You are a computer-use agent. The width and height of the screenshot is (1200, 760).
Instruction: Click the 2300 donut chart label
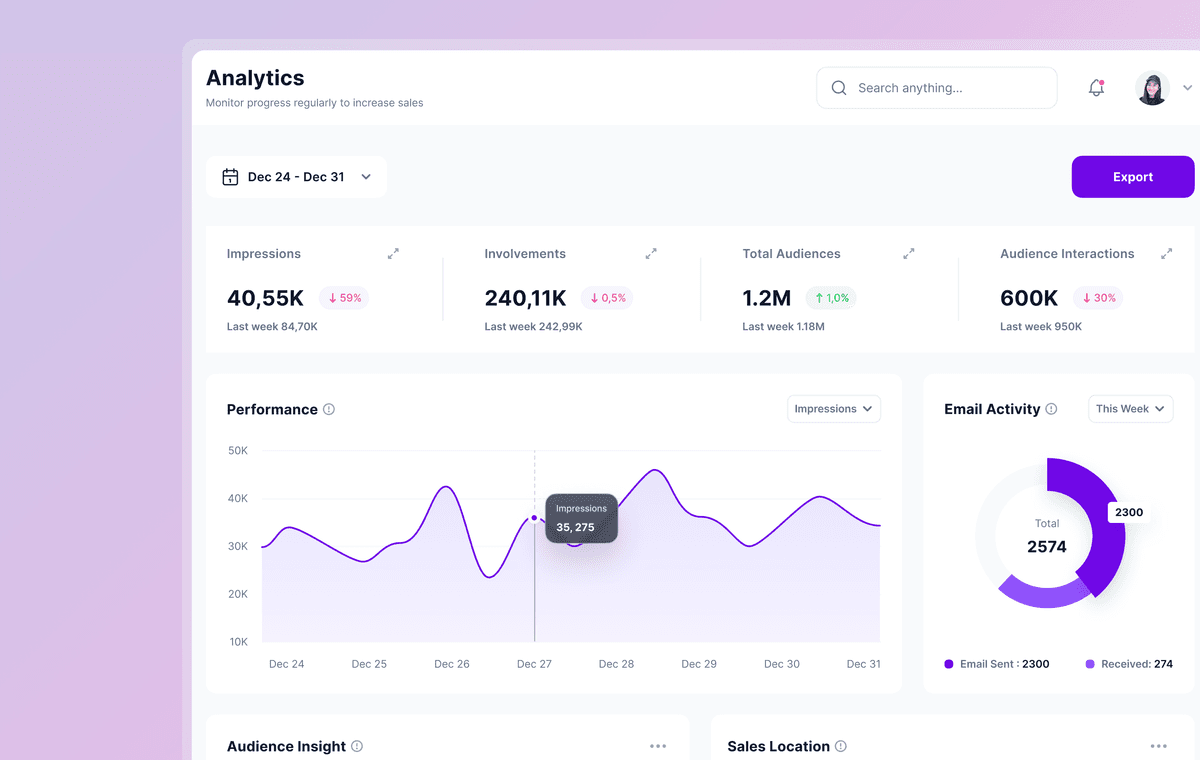pos(1129,512)
